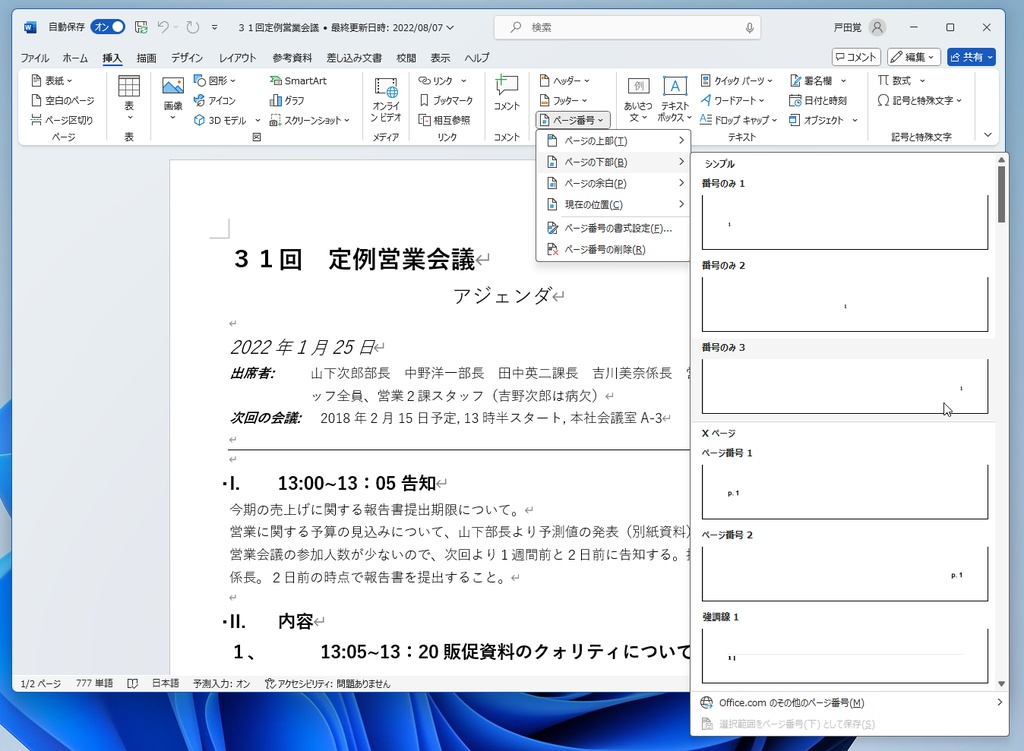The height and width of the screenshot is (751, 1024).
Task: Expand the ヘッダー dropdown
Action: (566, 80)
